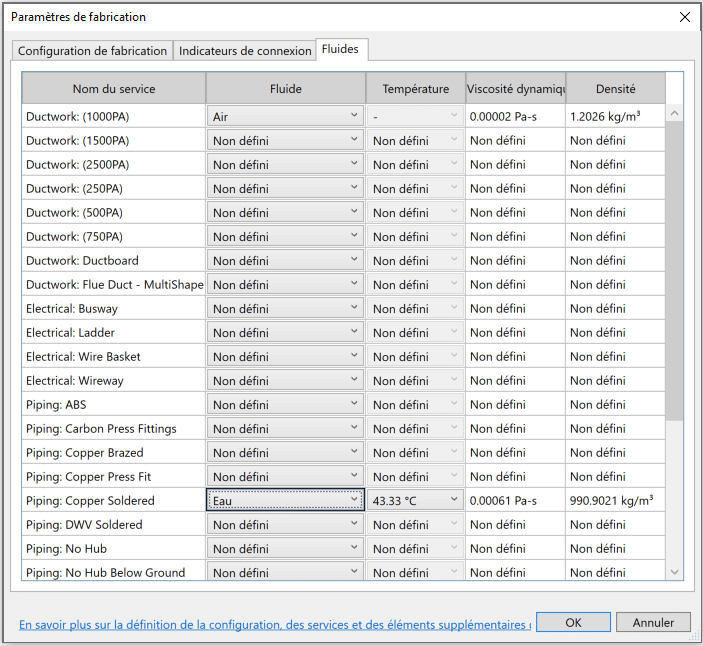The height and width of the screenshot is (646, 703).
Task: Click the 990.9021 kg/m³ density cell
Action: (616, 500)
